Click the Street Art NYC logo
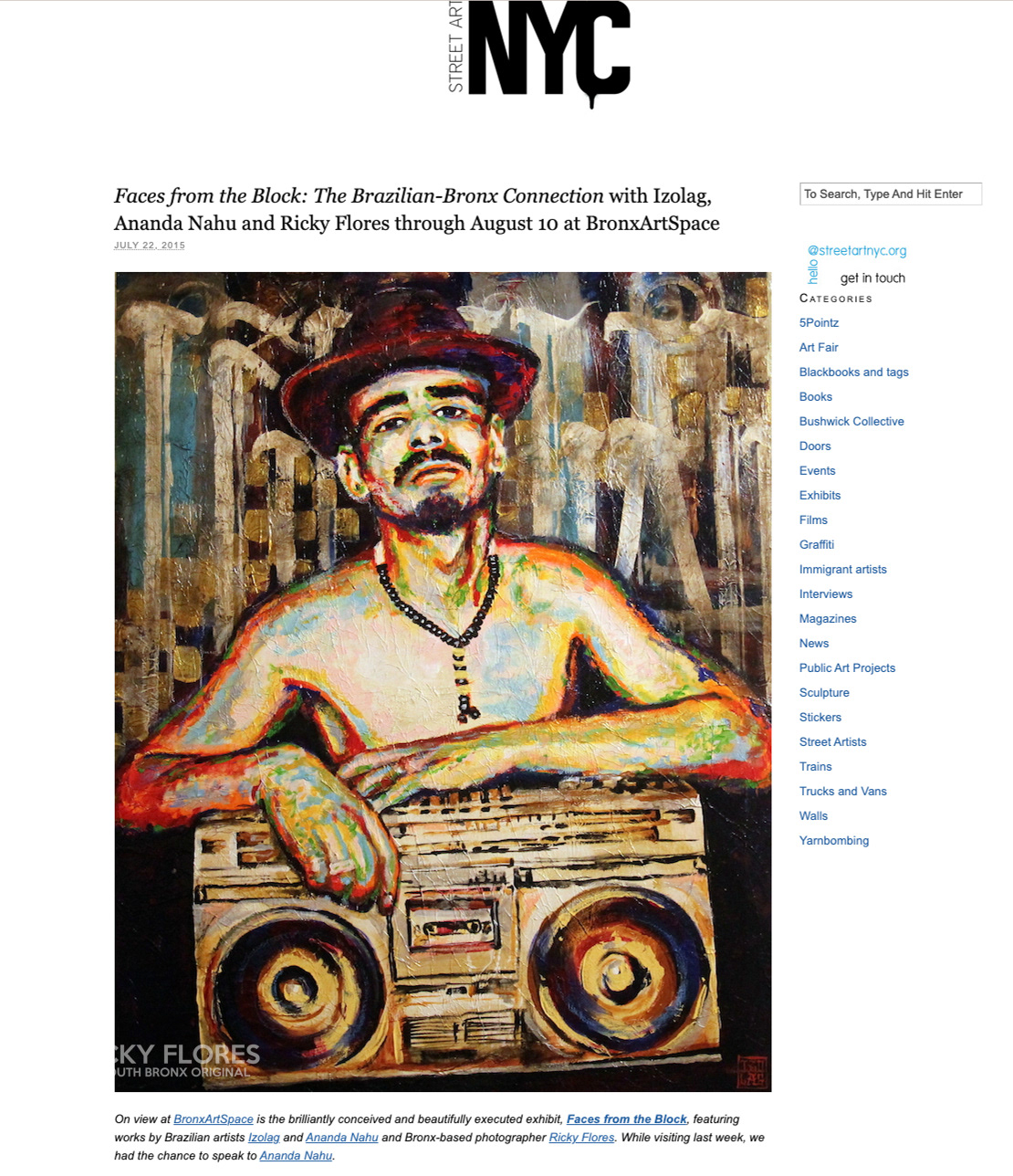This screenshot has width=1013, height=1176. pyautogui.click(x=539, y=52)
